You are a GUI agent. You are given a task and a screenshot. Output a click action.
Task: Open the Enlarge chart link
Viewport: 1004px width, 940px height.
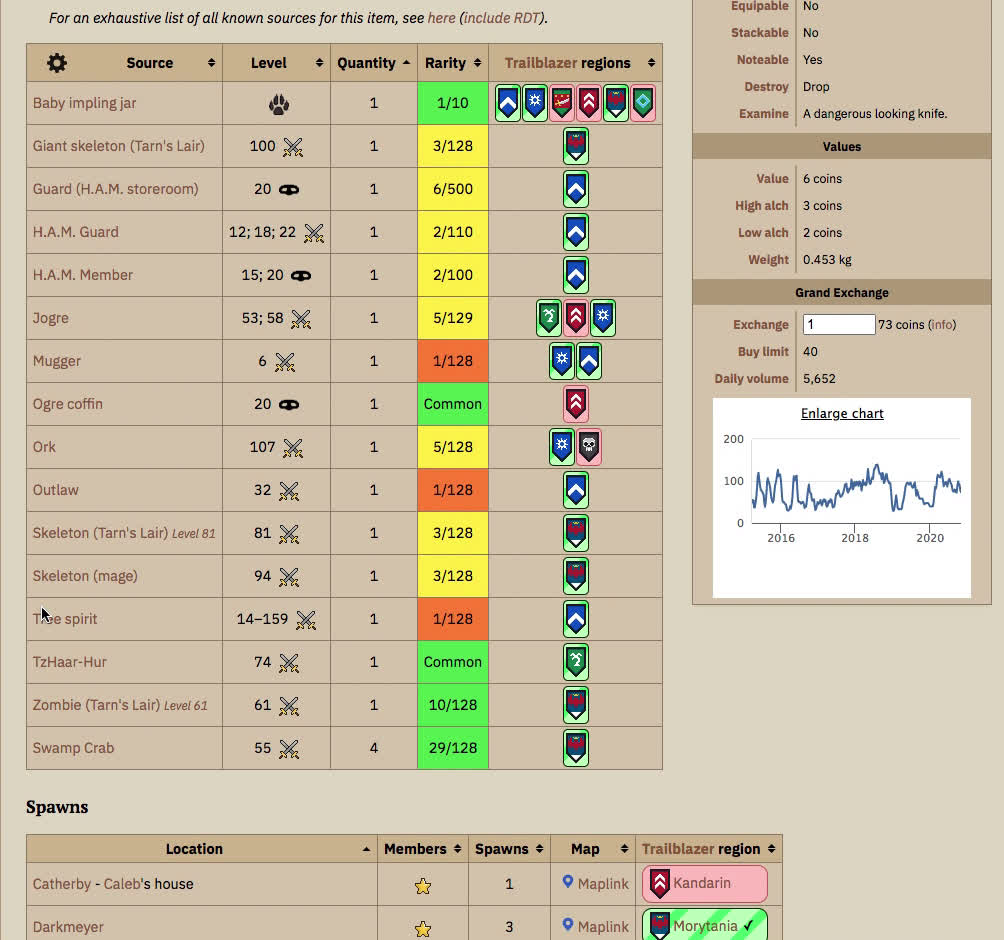[x=842, y=414]
